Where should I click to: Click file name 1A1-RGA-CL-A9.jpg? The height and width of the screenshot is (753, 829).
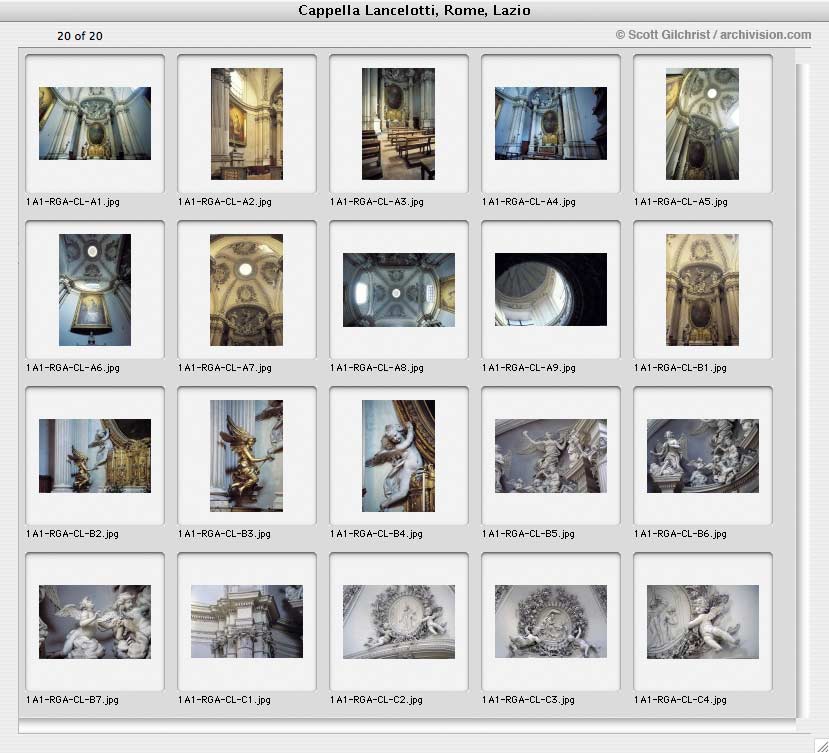529,368
